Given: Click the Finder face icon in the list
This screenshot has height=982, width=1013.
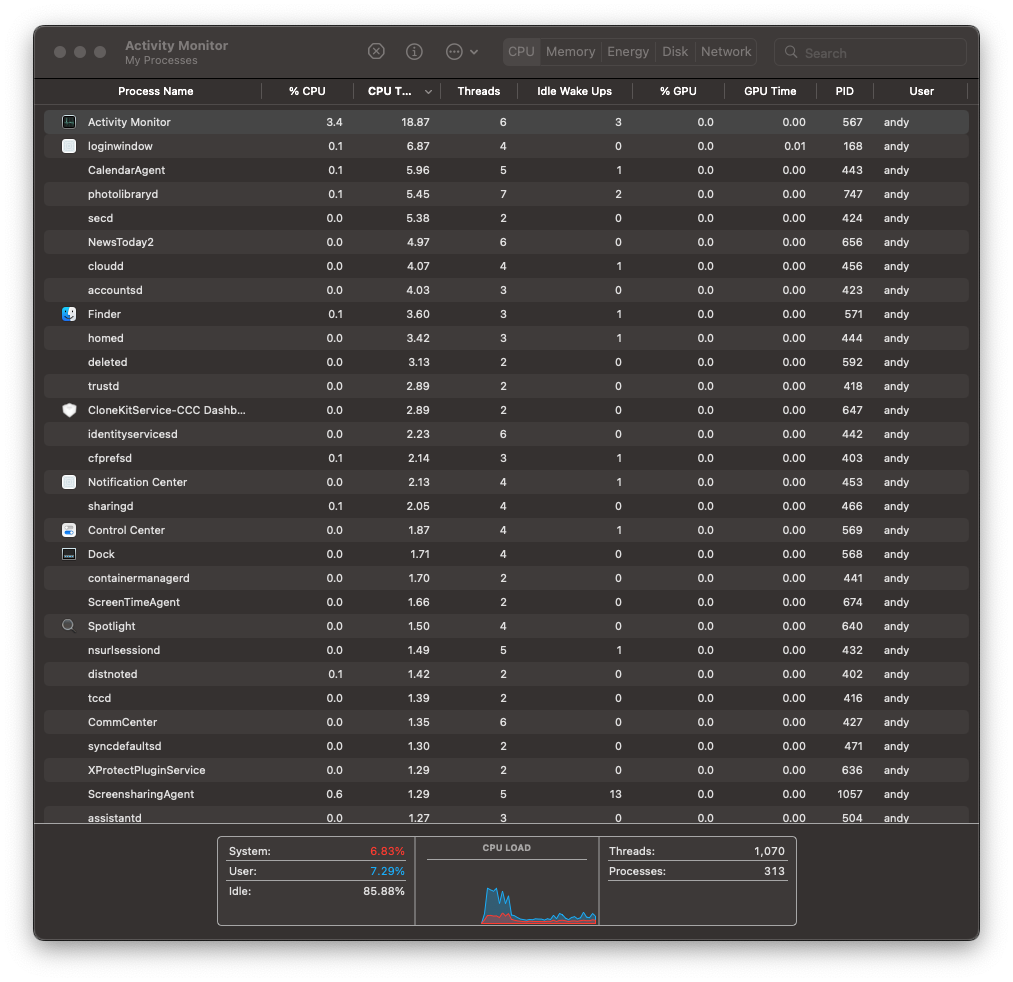Looking at the screenshot, I should (69, 314).
